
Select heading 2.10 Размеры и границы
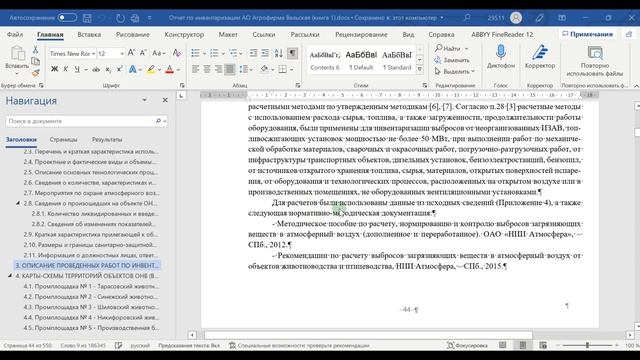click(90, 245)
